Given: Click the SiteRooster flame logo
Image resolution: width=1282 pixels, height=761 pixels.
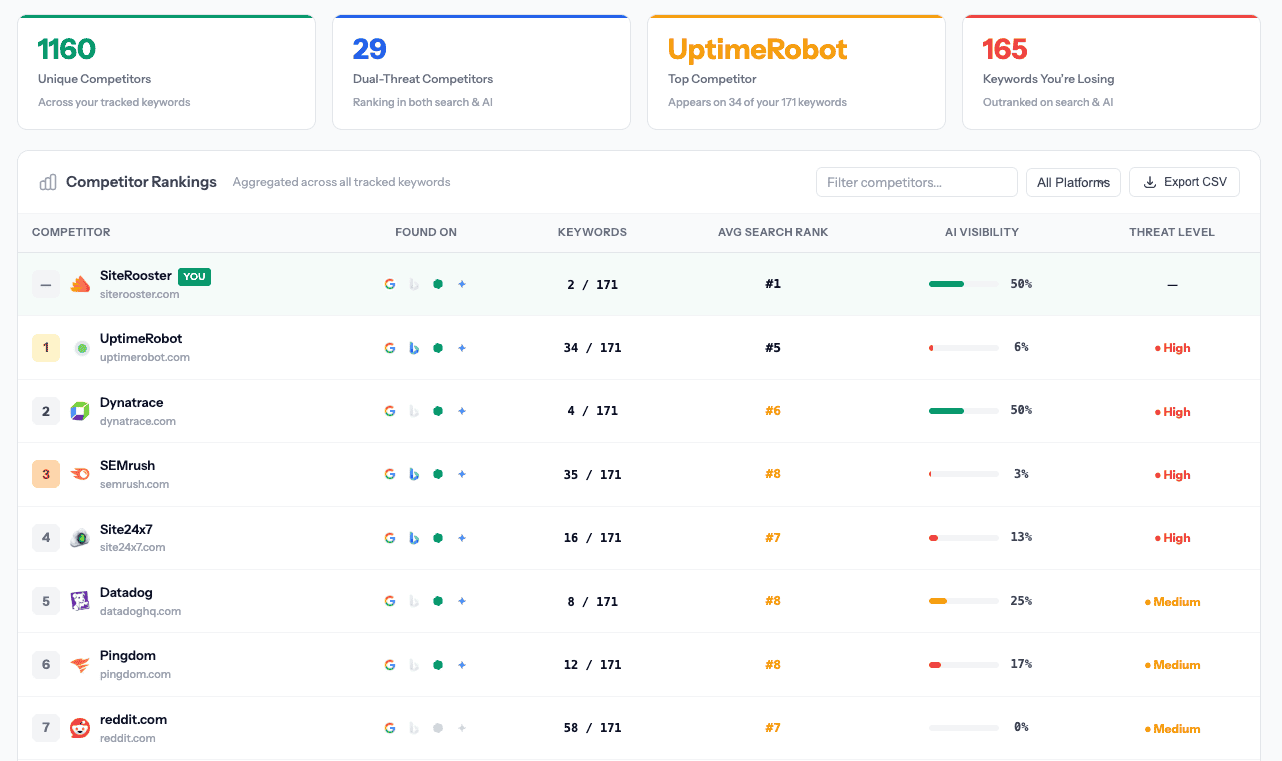Looking at the screenshot, I should (80, 285).
